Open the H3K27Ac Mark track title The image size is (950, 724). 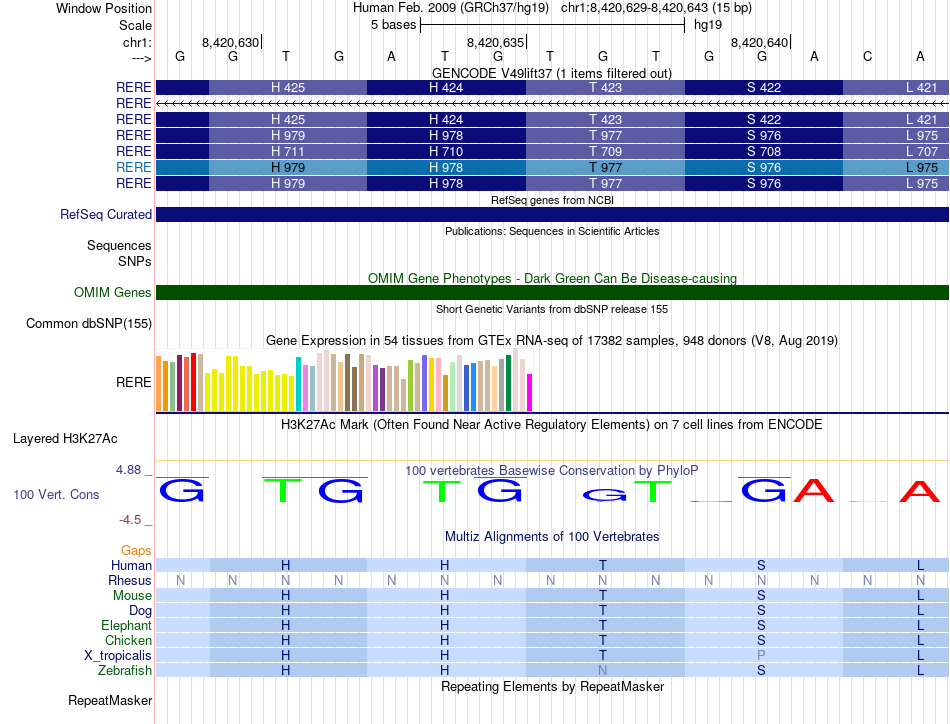[552, 424]
